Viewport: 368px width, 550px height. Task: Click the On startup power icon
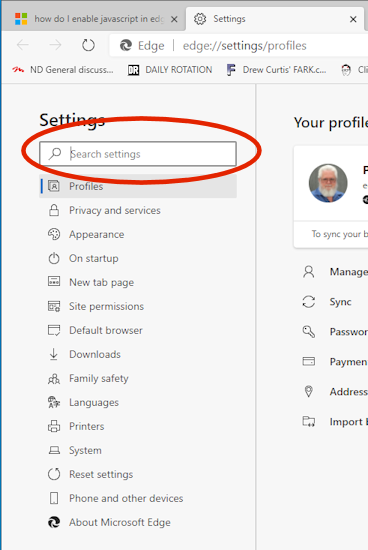(x=54, y=258)
